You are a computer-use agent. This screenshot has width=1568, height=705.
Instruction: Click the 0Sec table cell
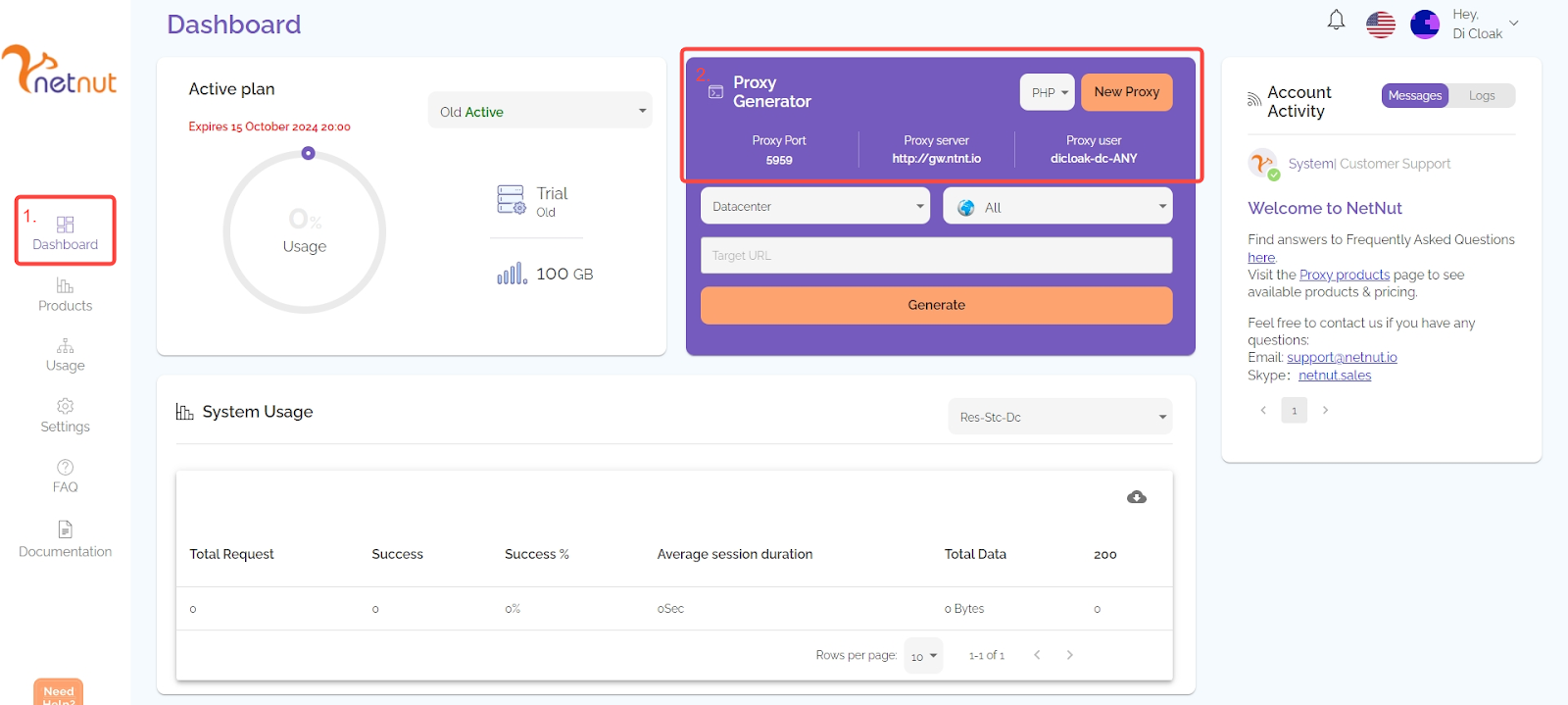click(x=670, y=609)
